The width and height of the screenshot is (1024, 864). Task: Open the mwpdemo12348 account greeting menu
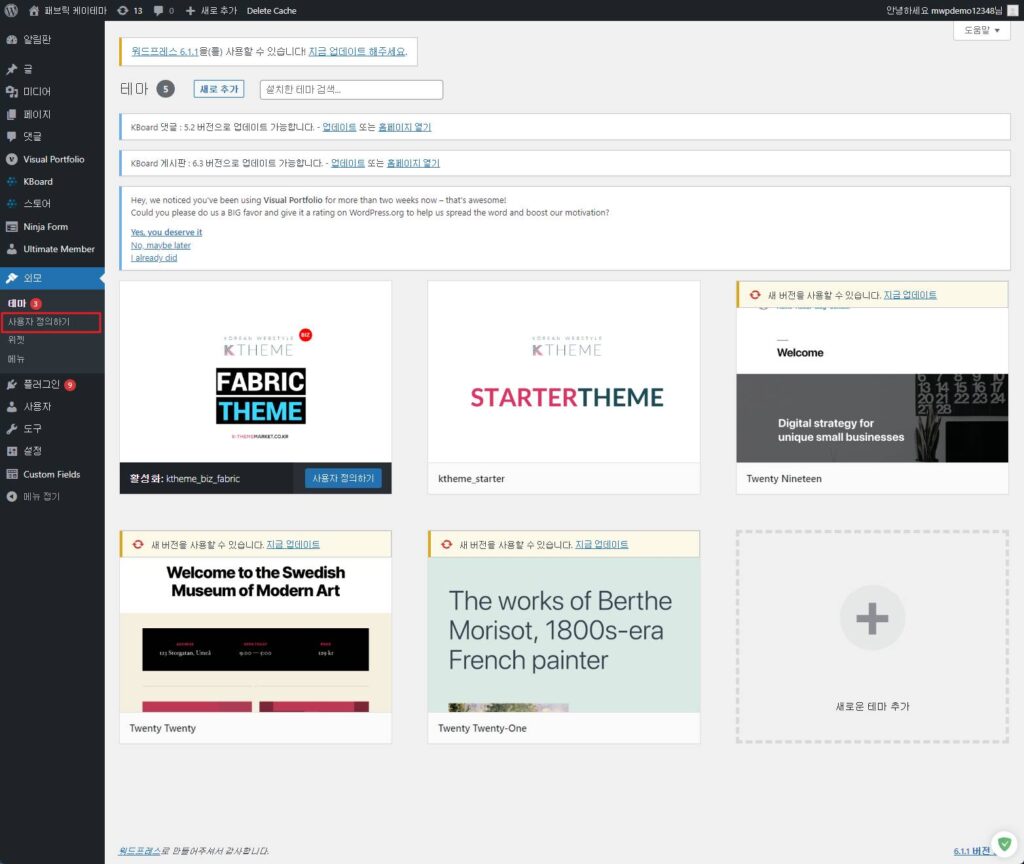[944, 10]
